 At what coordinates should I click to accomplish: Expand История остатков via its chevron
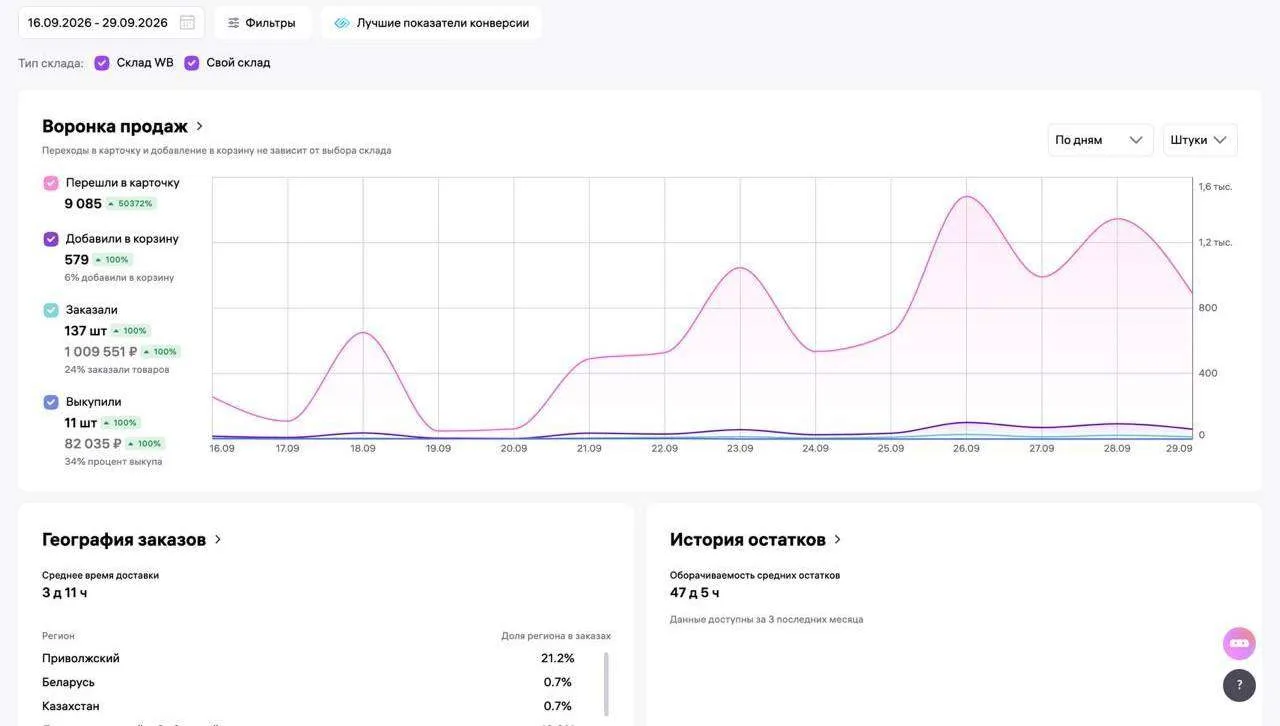tap(838, 540)
